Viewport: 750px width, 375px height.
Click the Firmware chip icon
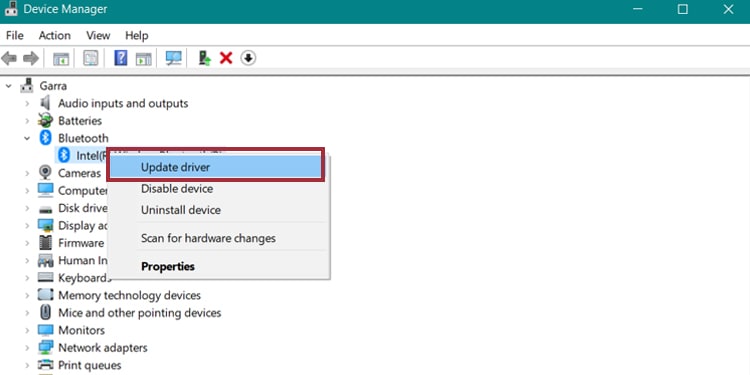(x=45, y=243)
